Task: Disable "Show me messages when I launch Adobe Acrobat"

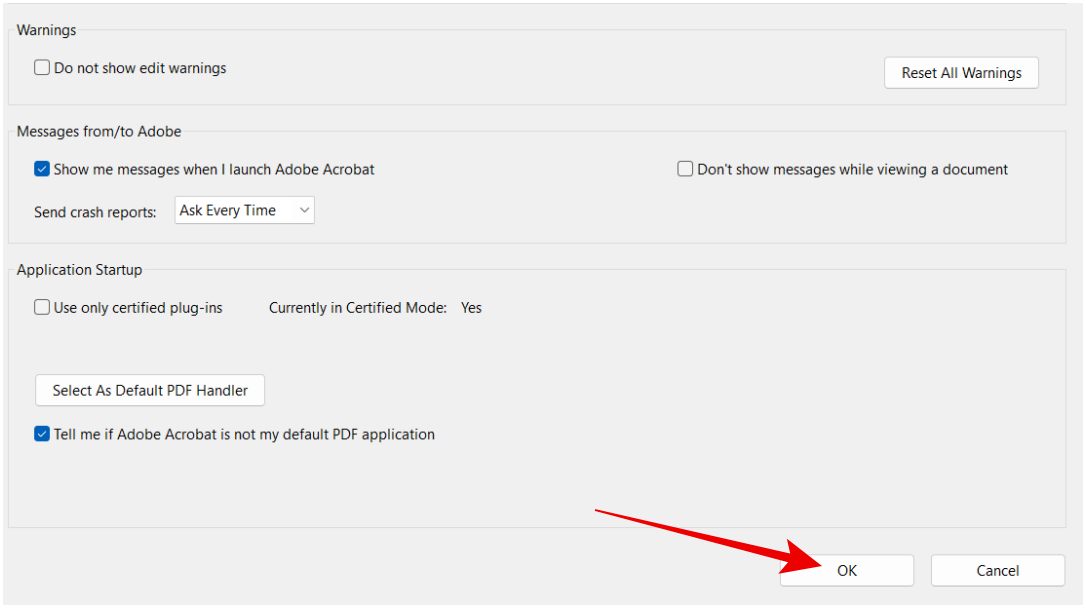Action: pos(41,169)
